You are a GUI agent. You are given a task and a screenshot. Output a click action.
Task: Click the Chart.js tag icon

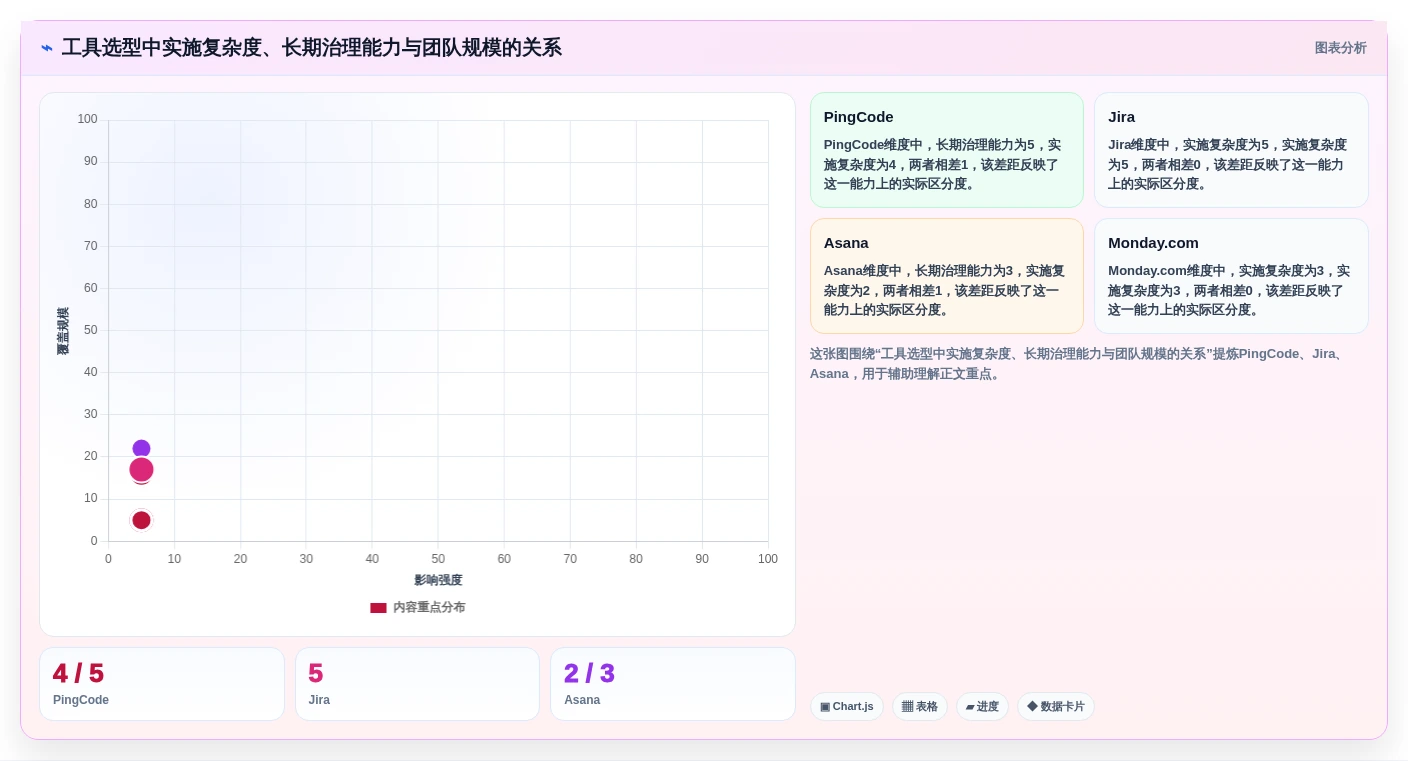[x=825, y=707]
